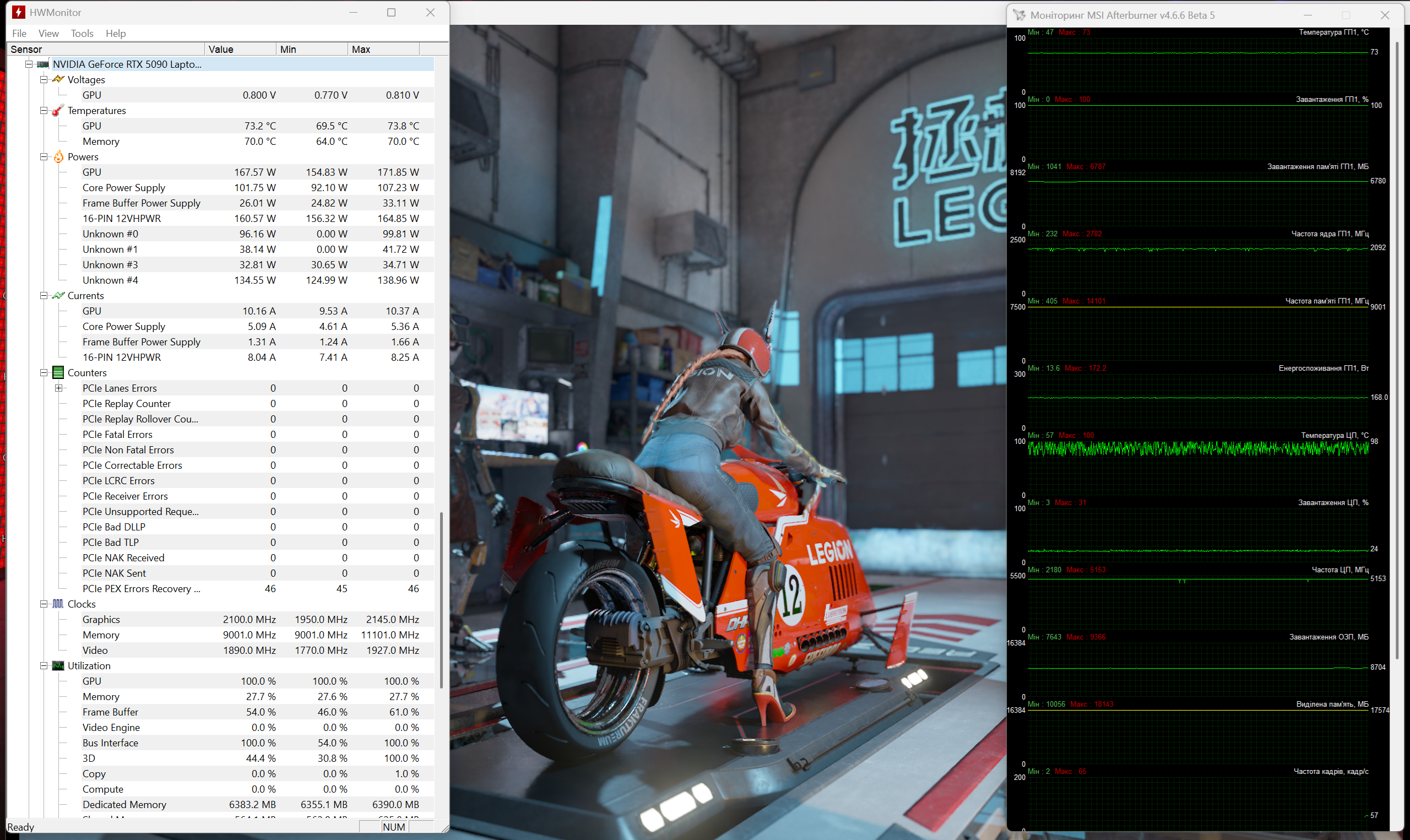Open the File menu
Image resolution: width=1410 pixels, height=840 pixels.
(19, 34)
